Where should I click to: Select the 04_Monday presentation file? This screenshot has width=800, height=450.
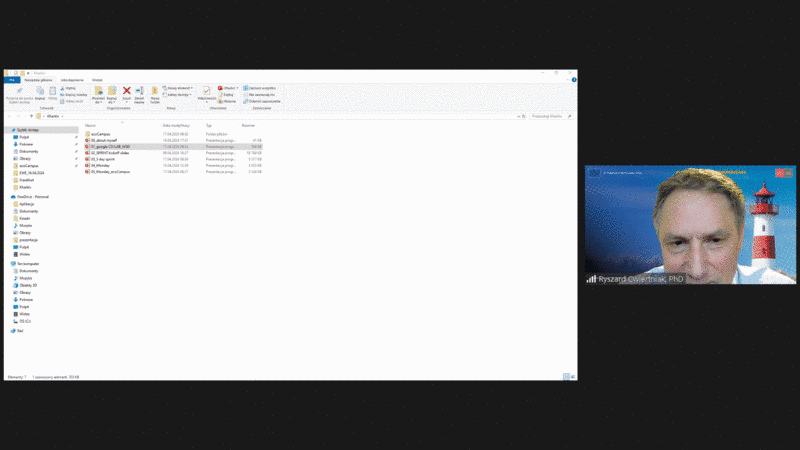(x=100, y=165)
